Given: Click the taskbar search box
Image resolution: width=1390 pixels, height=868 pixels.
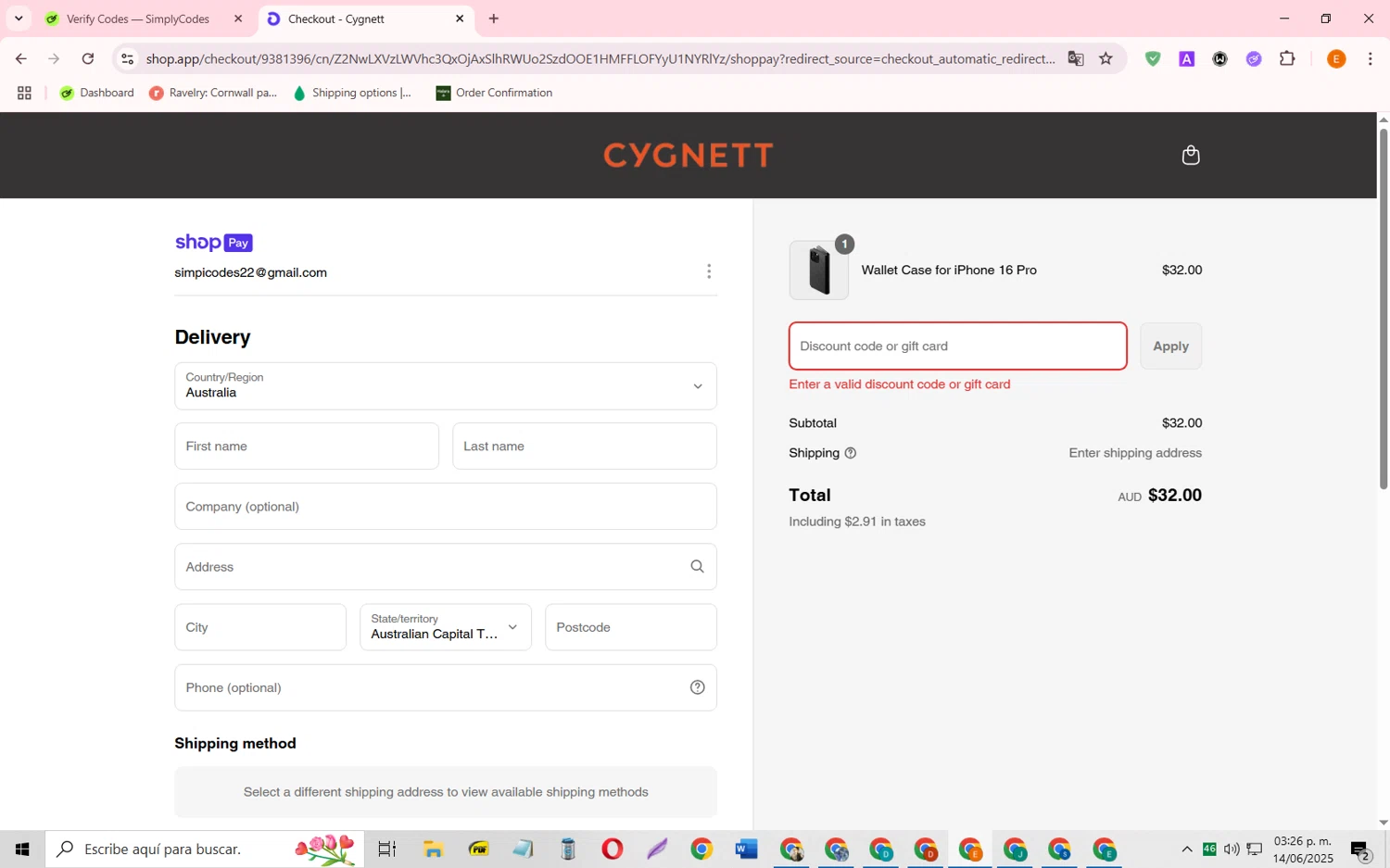Looking at the screenshot, I should 205,849.
